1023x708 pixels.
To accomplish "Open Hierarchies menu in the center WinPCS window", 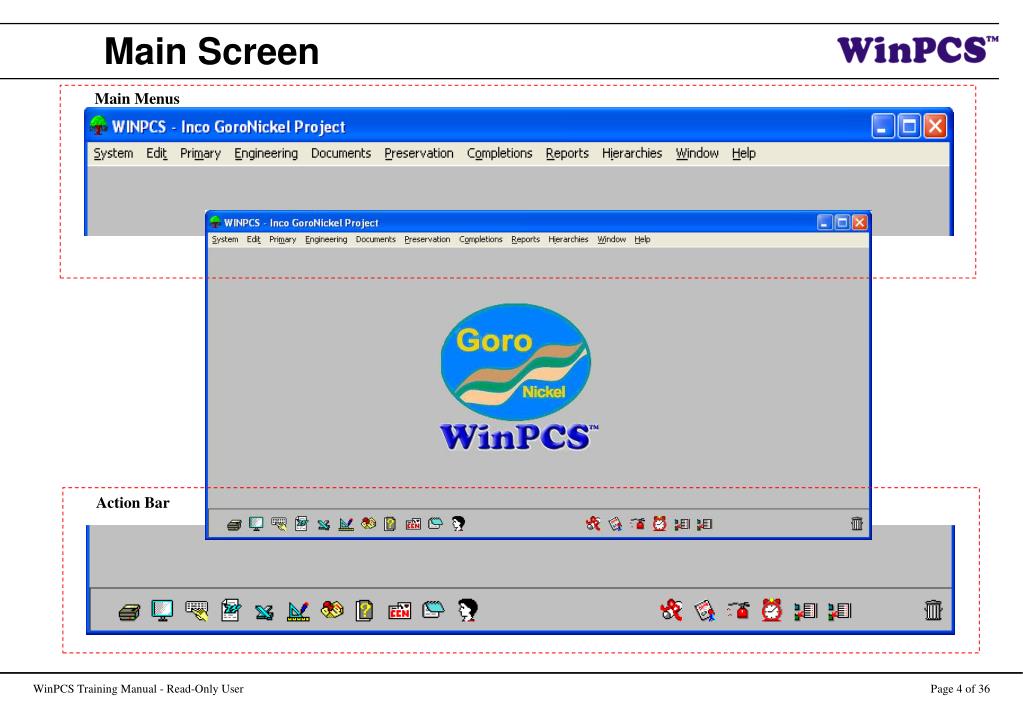I will (568, 239).
